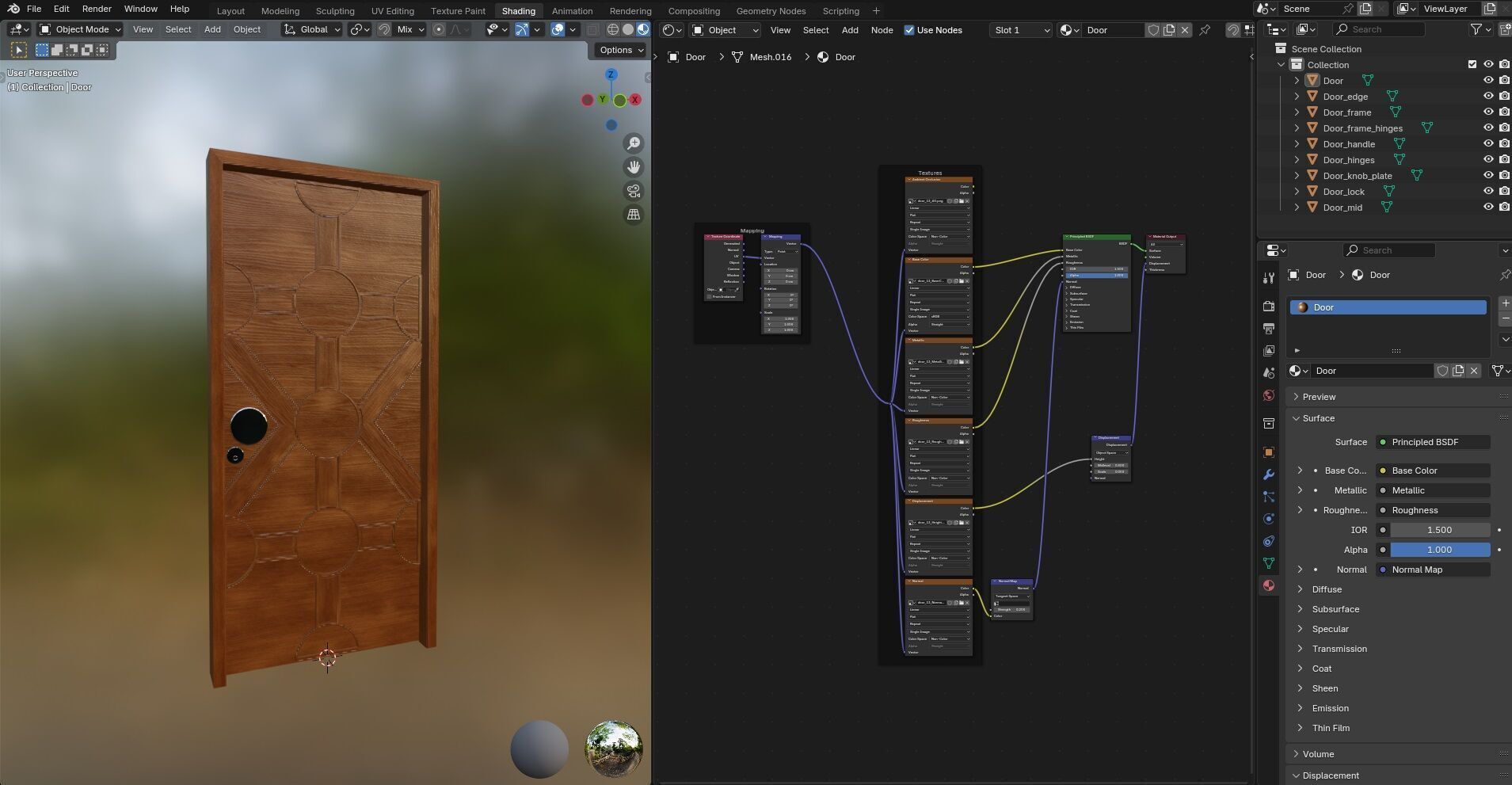Open the Render properties tab
Image resolution: width=1512 pixels, height=785 pixels.
[x=1269, y=306]
